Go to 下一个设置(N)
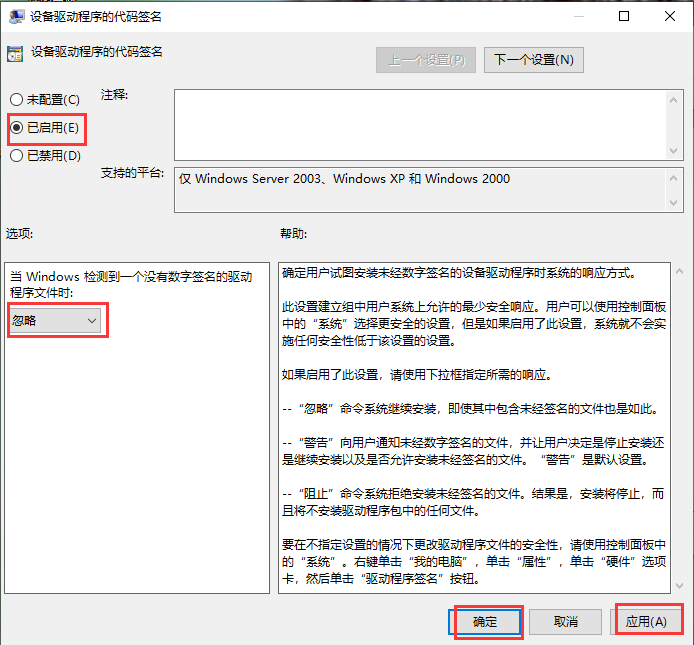 pos(533,59)
